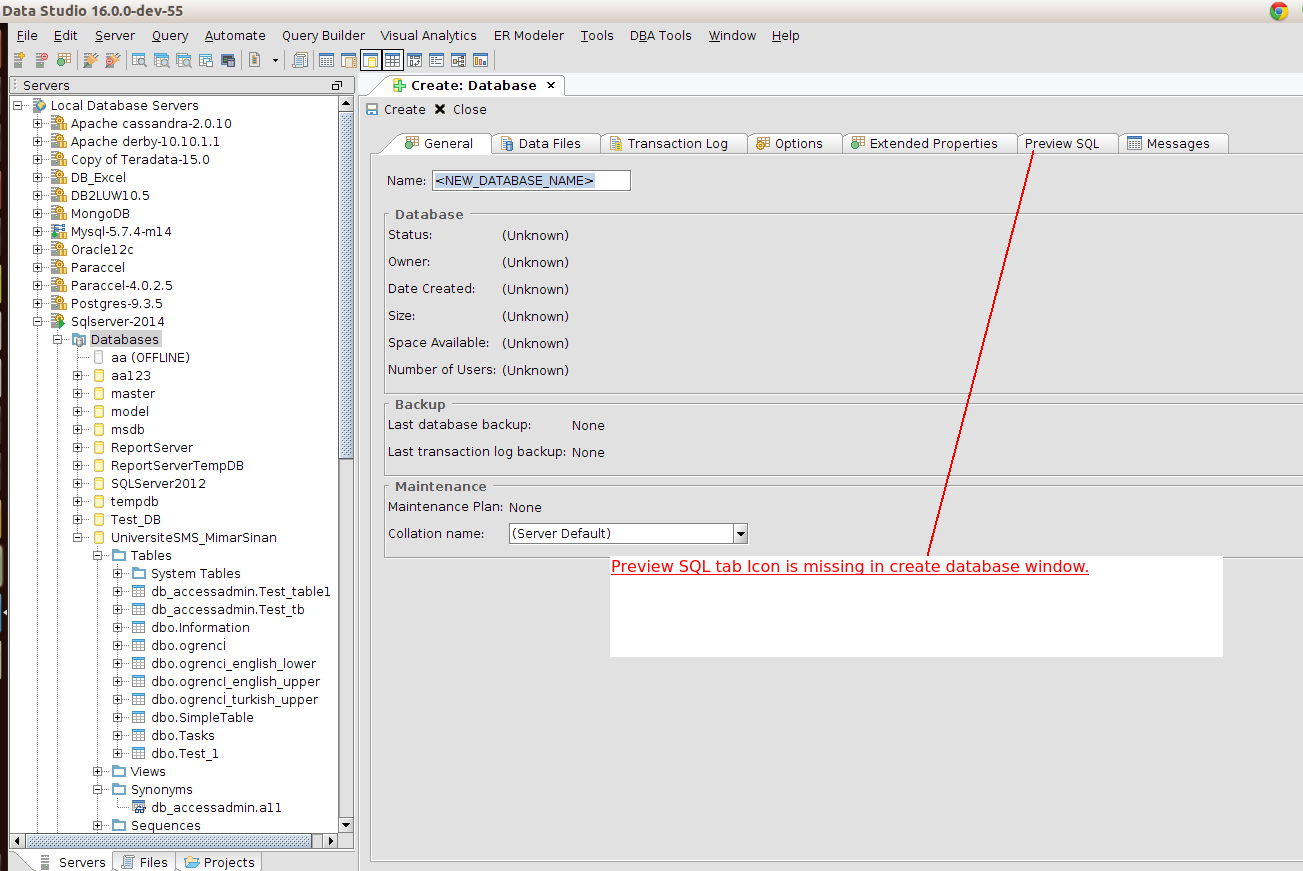Expand the Apache cassandra-2.0.10 server node
1303x871 pixels.
point(38,123)
